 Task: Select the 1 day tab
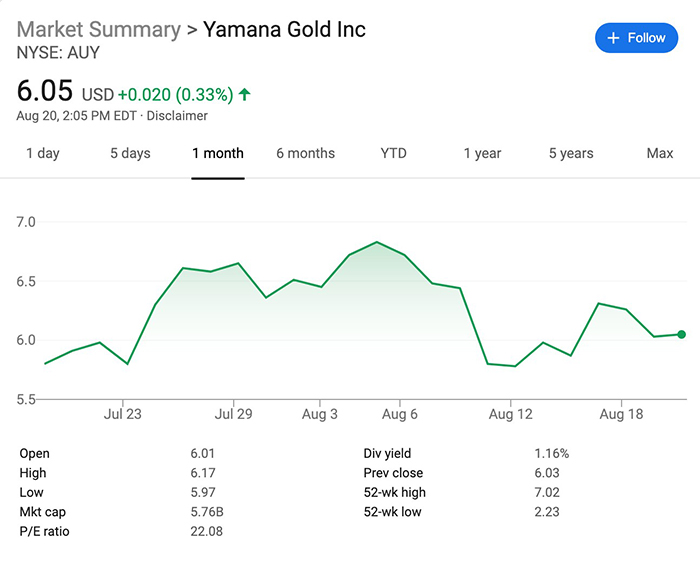(x=42, y=154)
